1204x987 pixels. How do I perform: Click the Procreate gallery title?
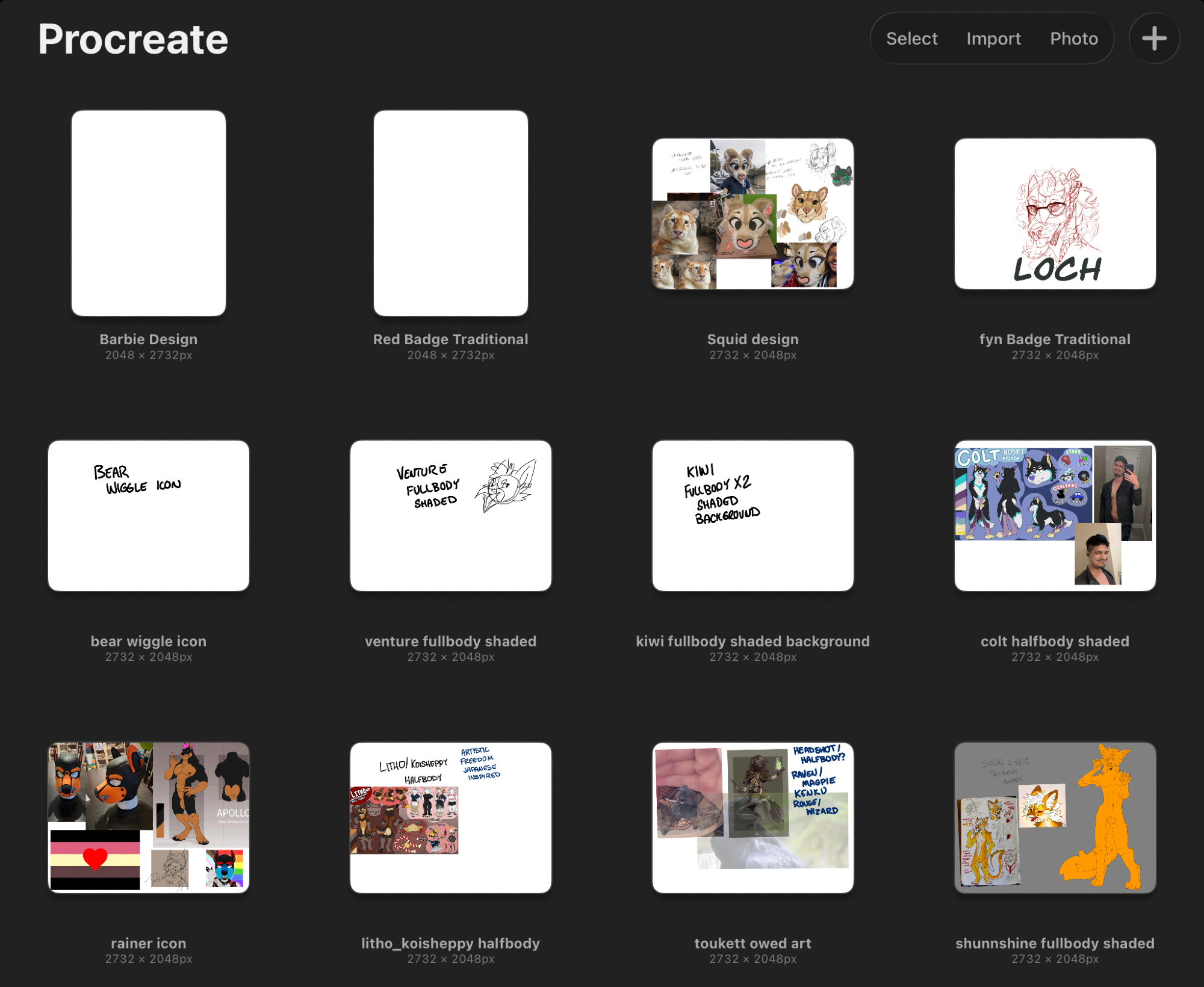pos(133,40)
